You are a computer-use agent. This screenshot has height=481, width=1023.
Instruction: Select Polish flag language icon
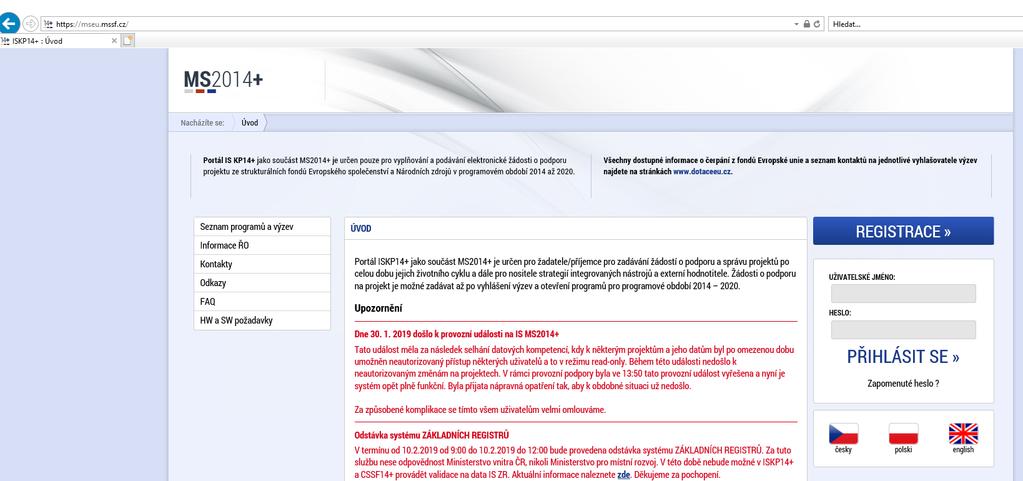pos(903,433)
